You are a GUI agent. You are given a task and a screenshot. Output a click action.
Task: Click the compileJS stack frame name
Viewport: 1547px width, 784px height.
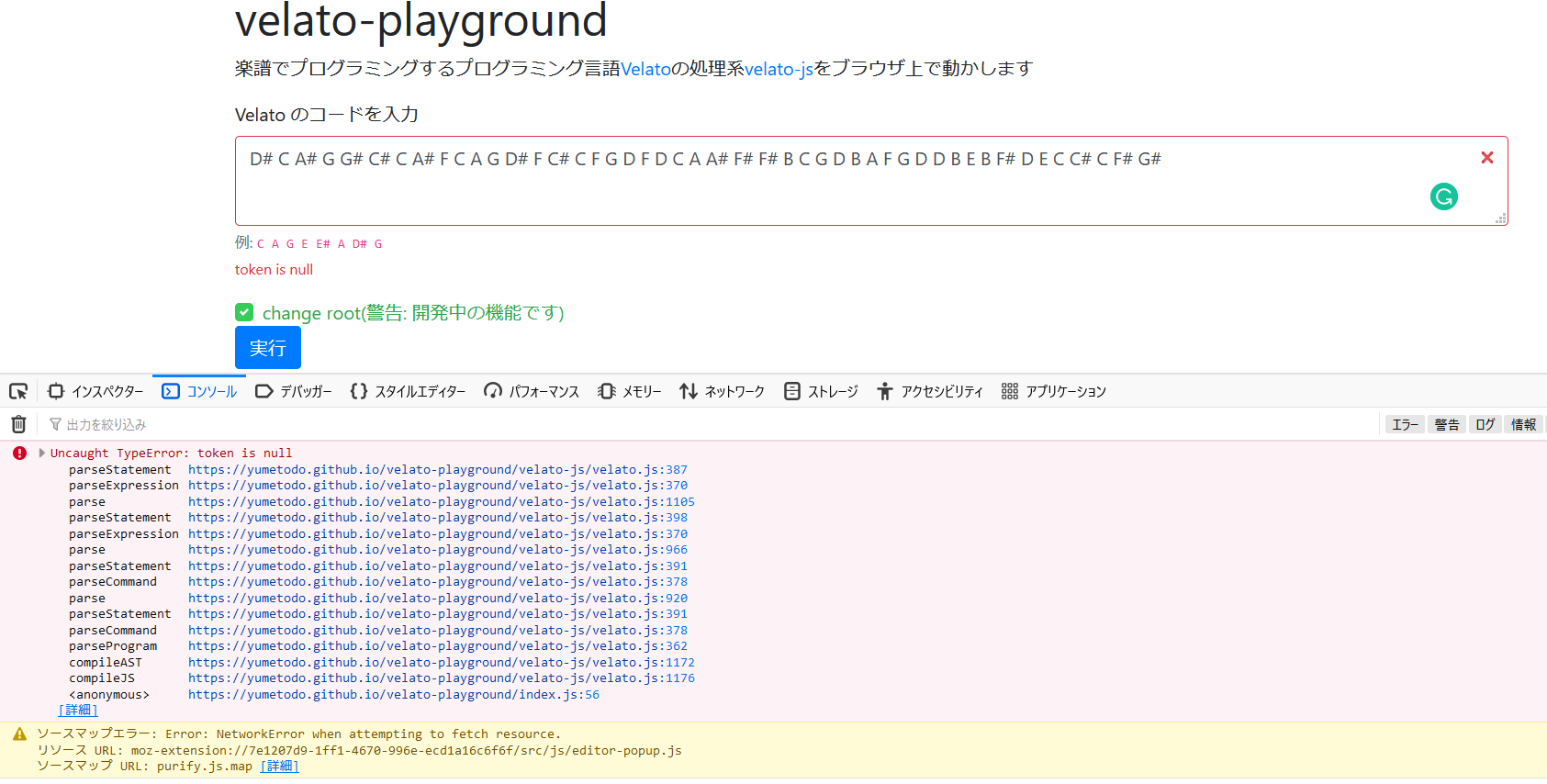102,678
